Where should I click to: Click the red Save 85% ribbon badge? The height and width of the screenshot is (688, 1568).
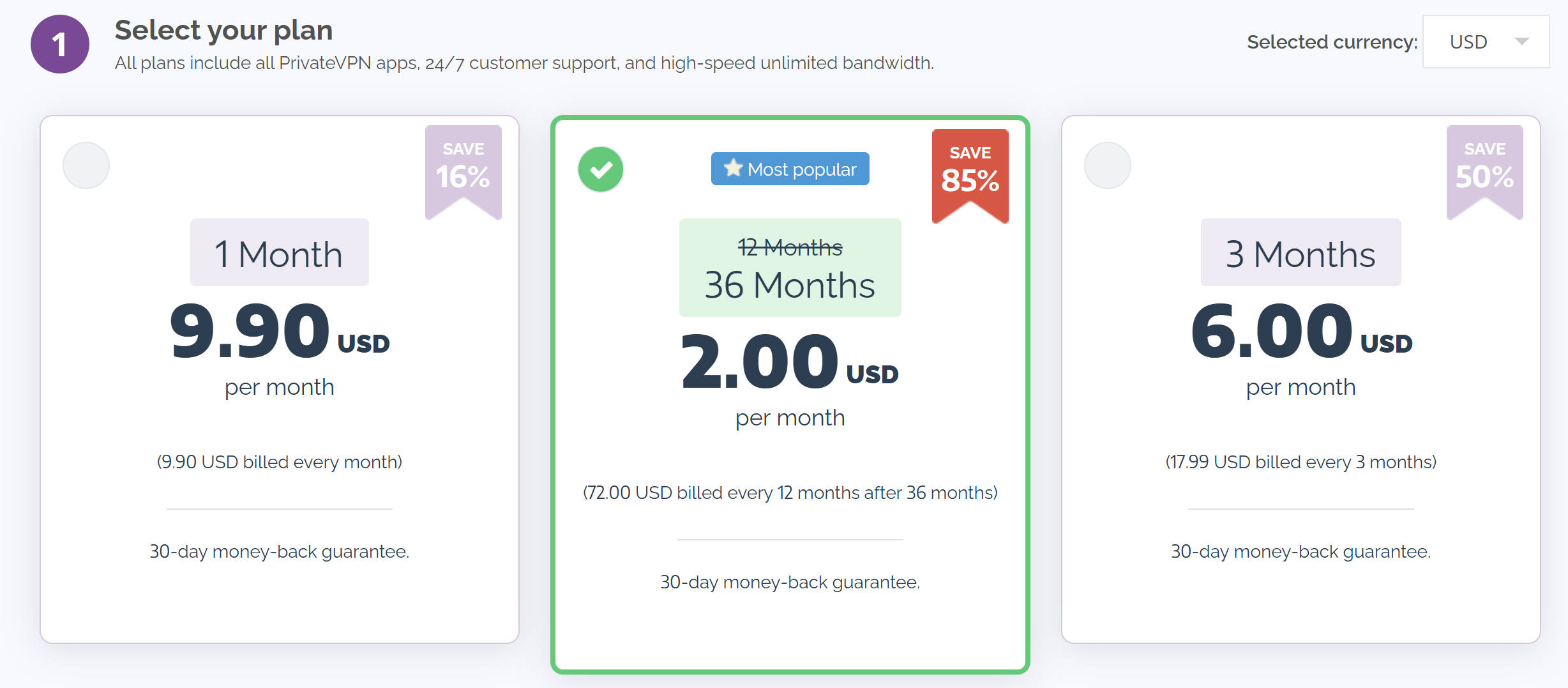(970, 176)
